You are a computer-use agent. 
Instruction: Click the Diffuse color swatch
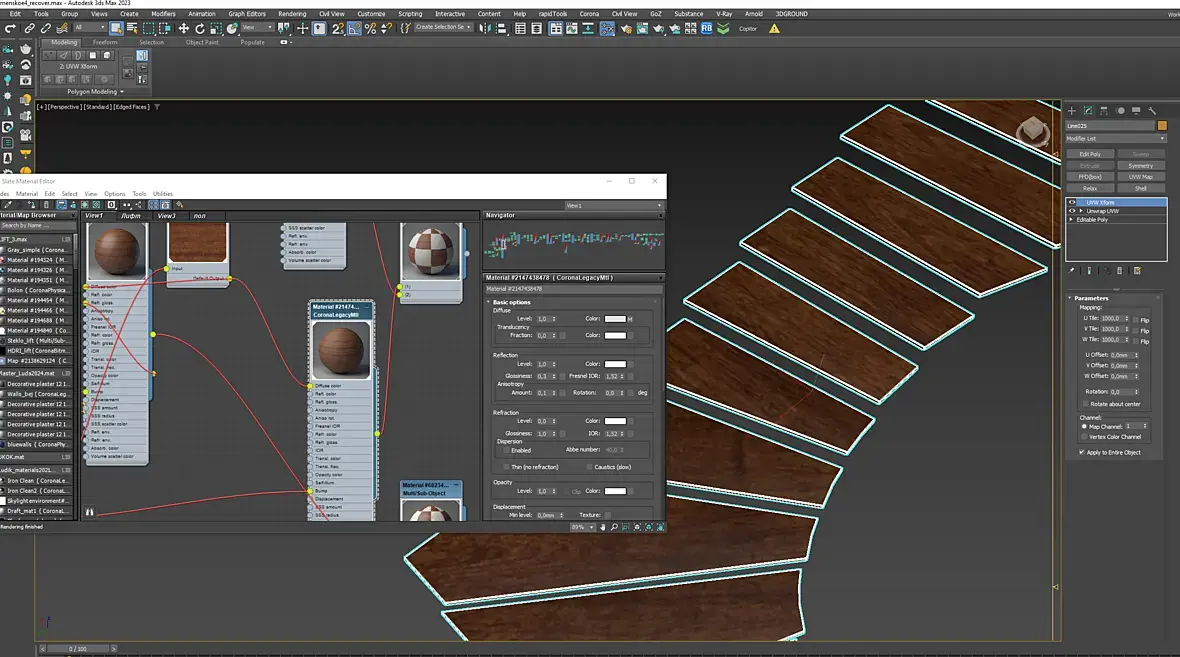[x=615, y=319]
